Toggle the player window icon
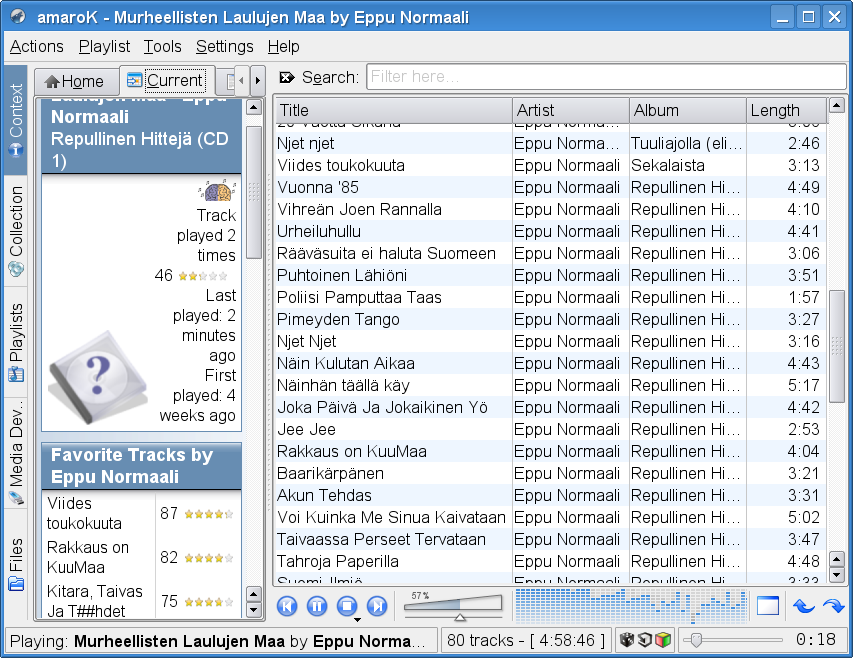The width and height of the screenshot is (853, 658). click(x=768, y=606)
